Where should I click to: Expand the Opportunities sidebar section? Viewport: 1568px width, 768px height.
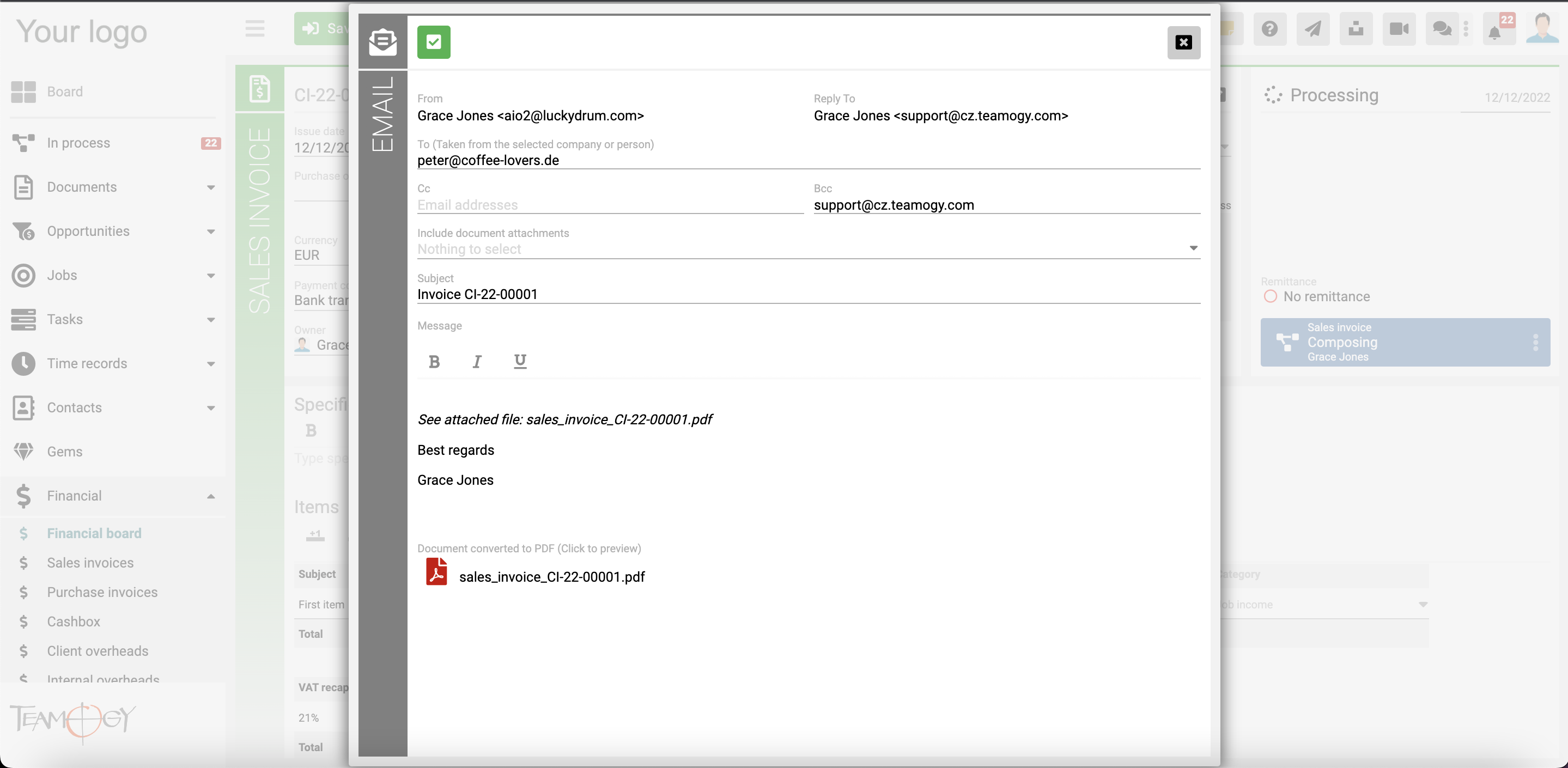[x=211, y=231]
